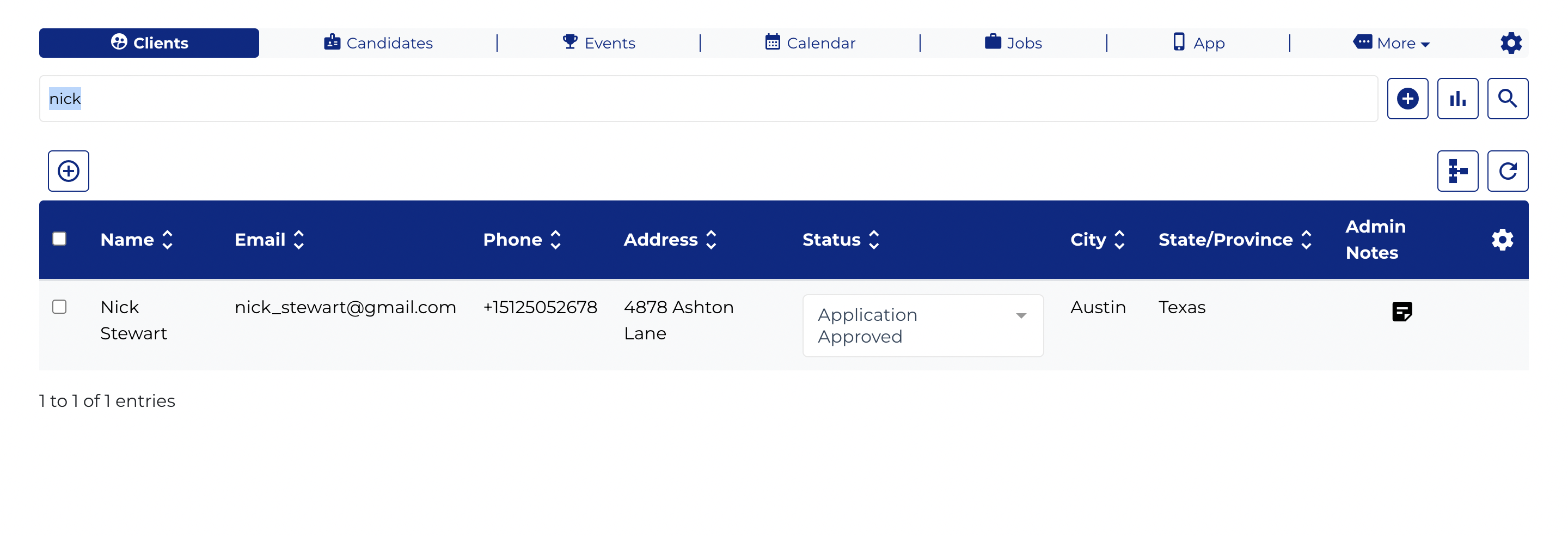Open the More dropdown menu
1568x536 pixels.
(x=1391, y=43)
